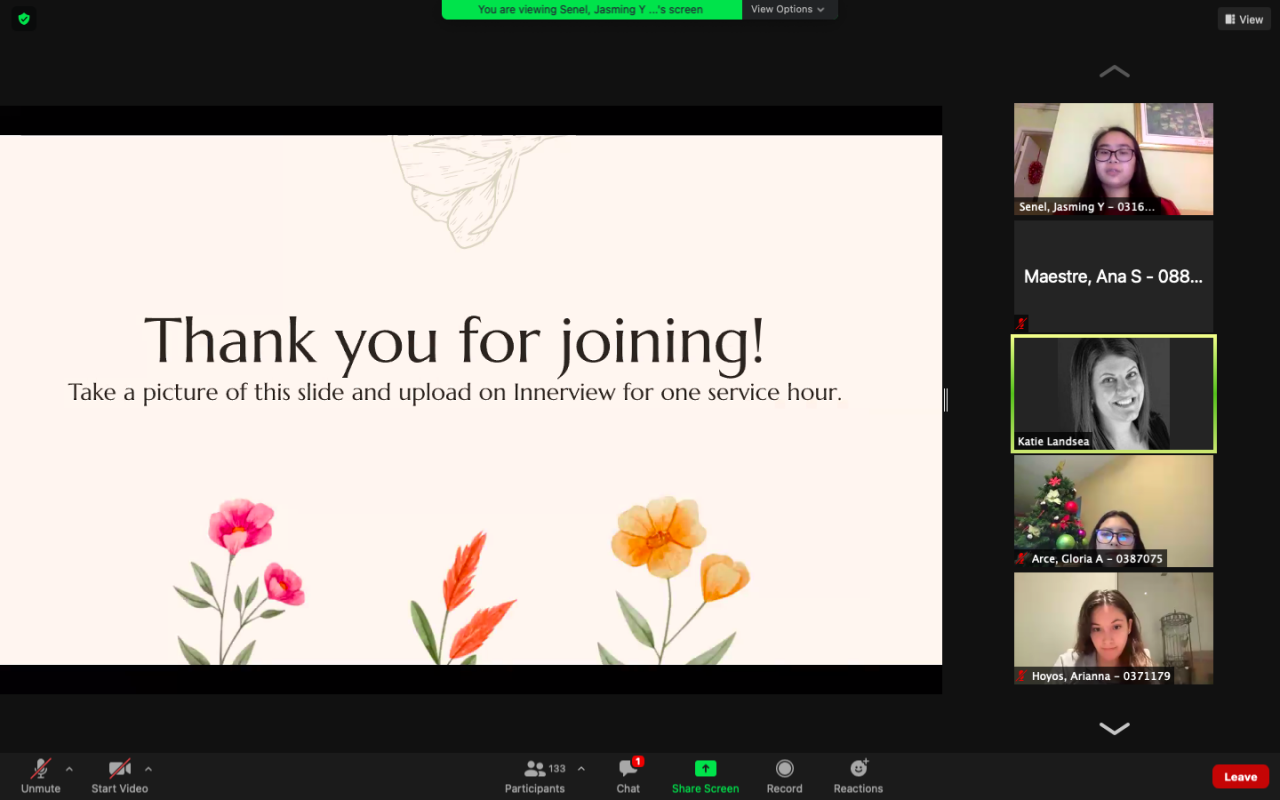This screenshot has height=800, width=1280.
Task: Select Hoyos, Arianna's video thumbnail
Action: click(1114, 628)
